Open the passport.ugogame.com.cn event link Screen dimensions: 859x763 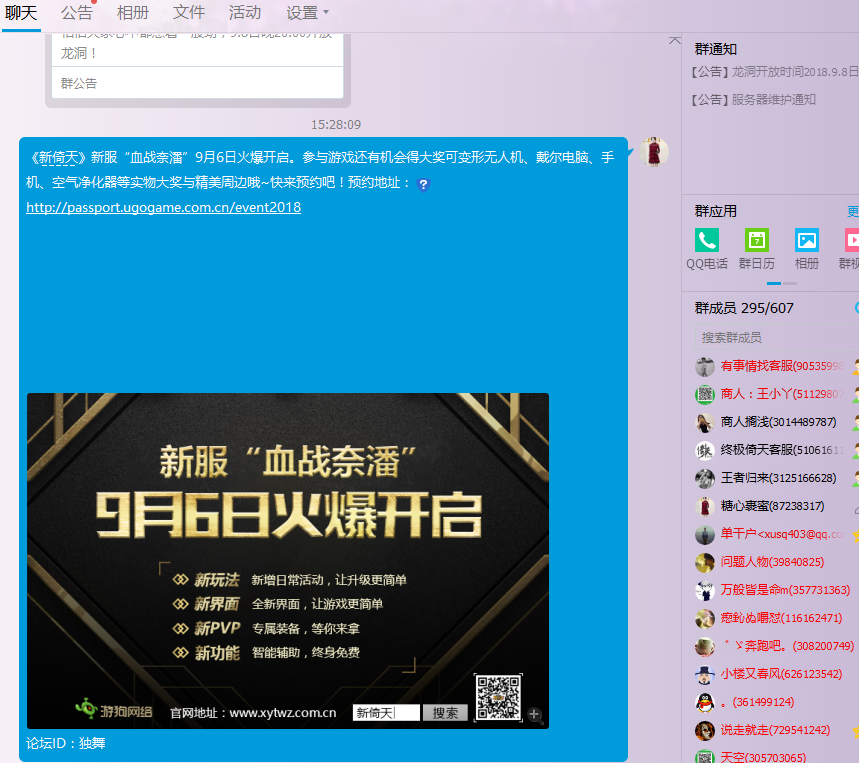tap(163, 208)
